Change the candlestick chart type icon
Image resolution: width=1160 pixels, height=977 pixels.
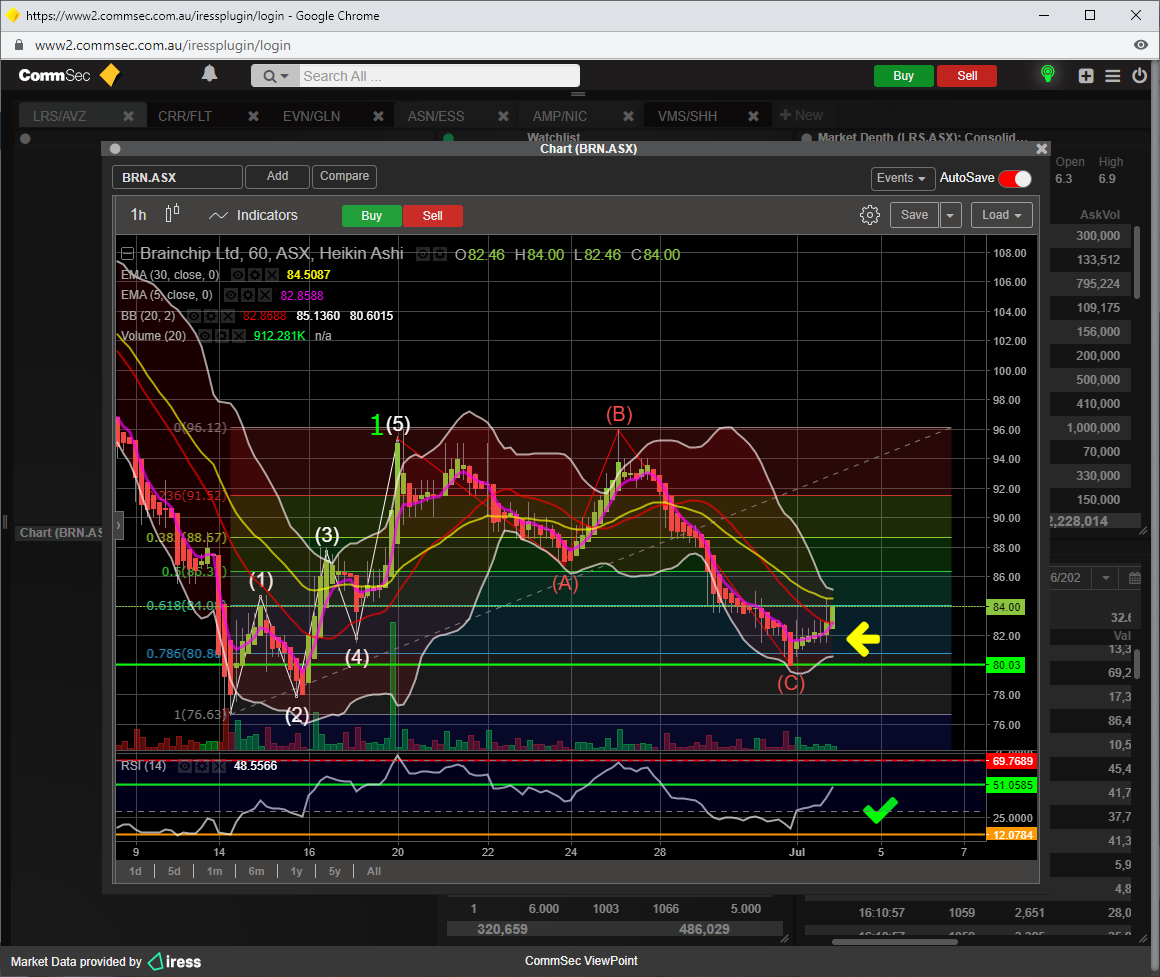172,214
